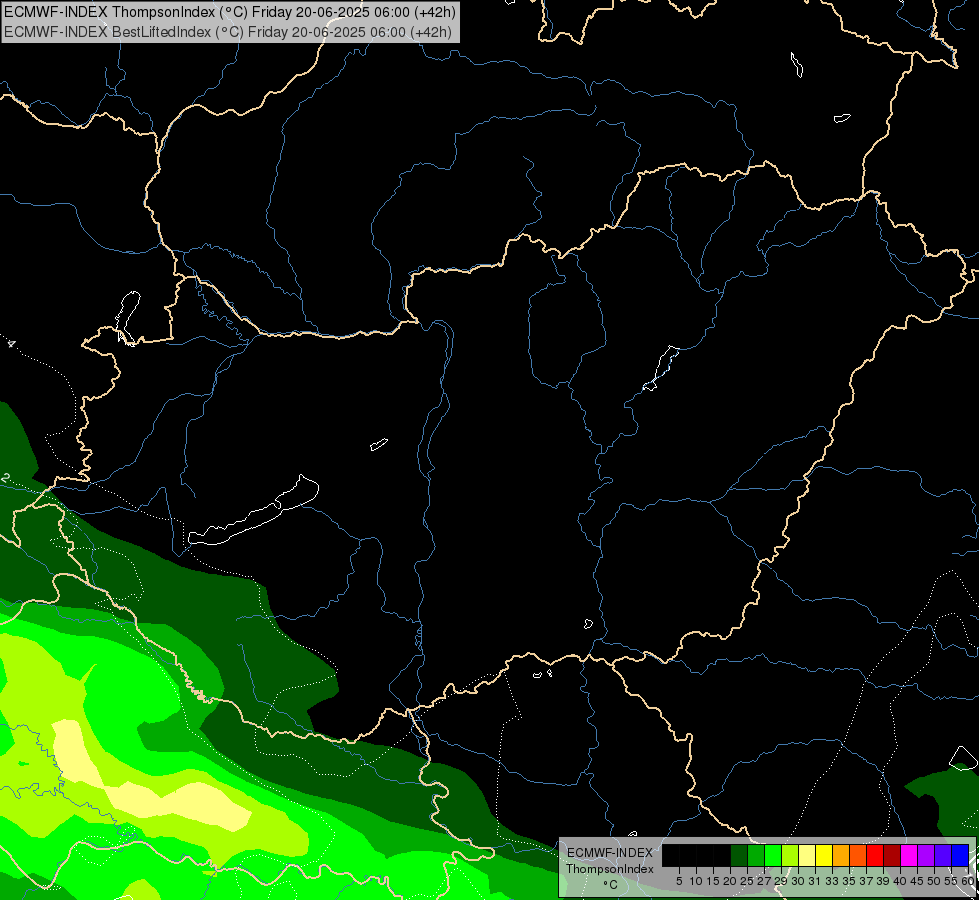
Task: Click the legend tick label '15'
Action: click(713, 881)
